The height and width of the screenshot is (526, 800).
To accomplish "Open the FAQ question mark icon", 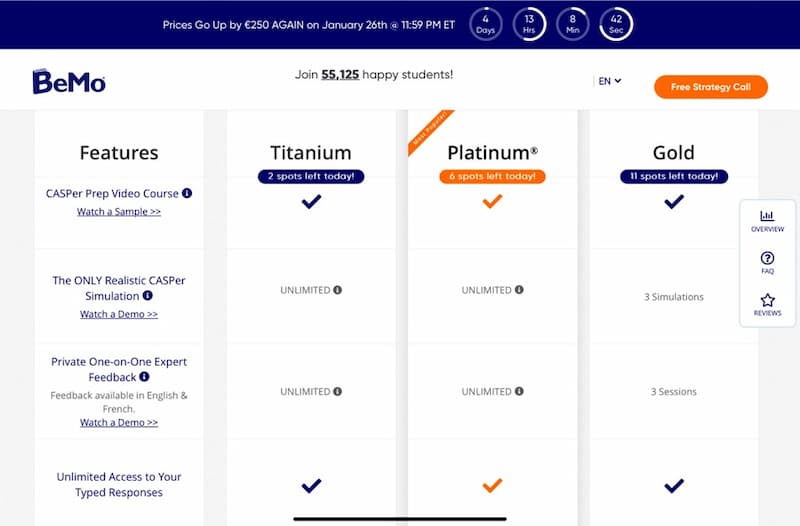I will [767, 263].
